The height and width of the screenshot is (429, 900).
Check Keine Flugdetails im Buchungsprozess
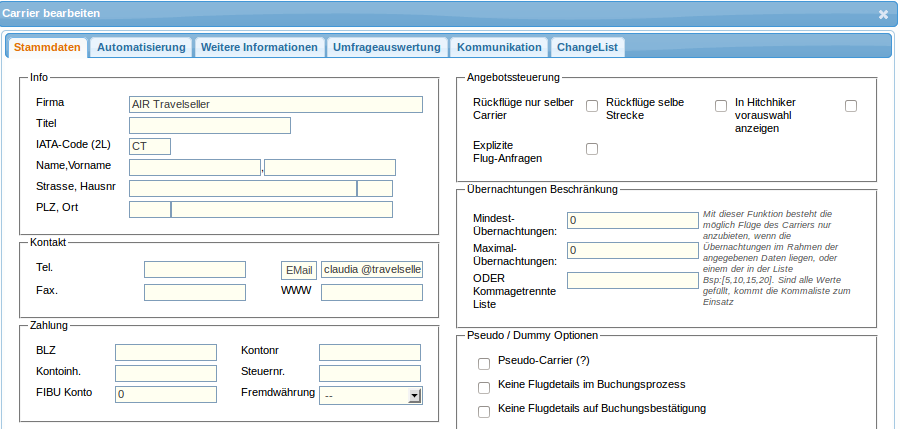(484, 387)
